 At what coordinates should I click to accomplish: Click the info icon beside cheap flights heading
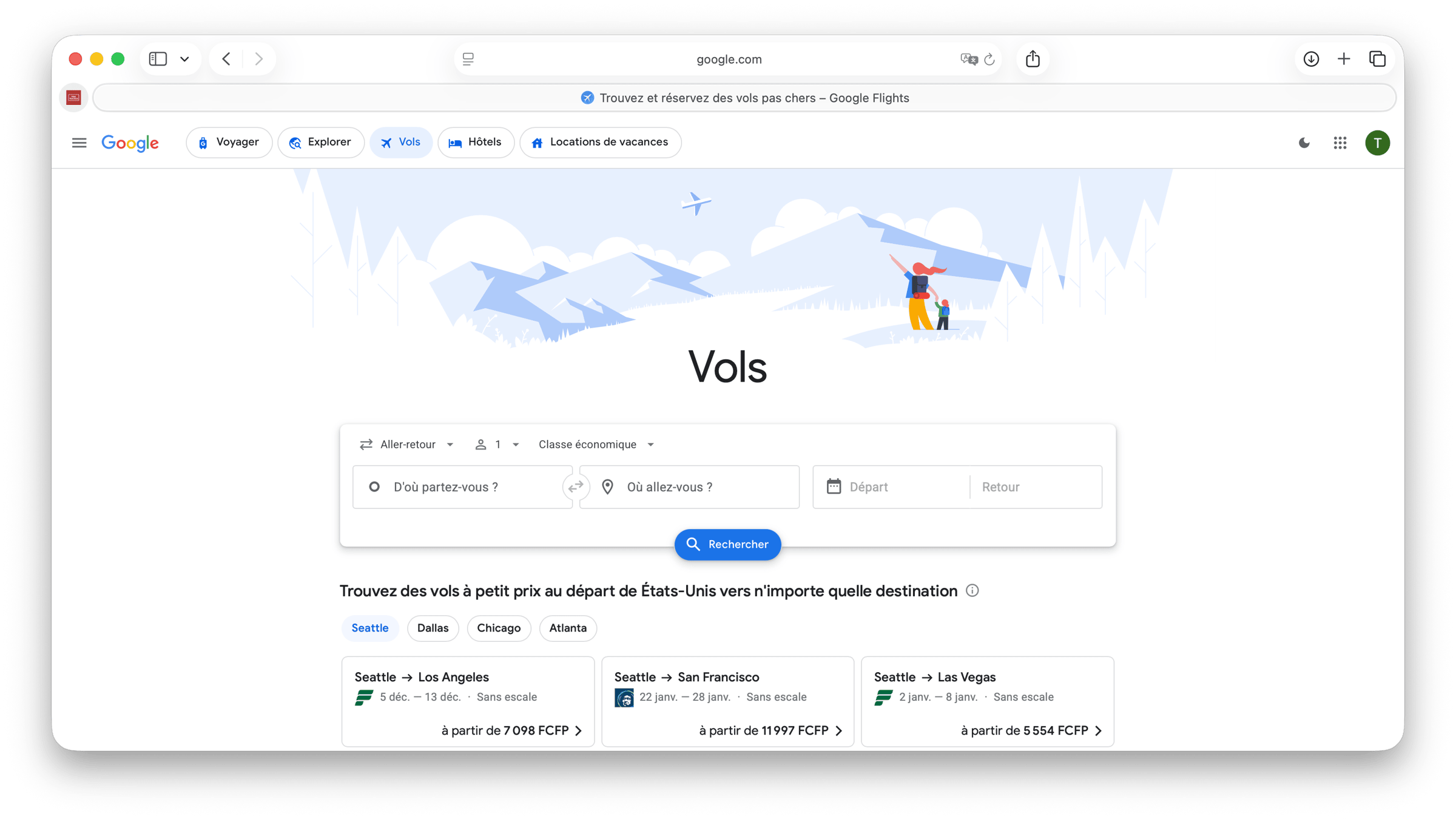click(972, 590)
